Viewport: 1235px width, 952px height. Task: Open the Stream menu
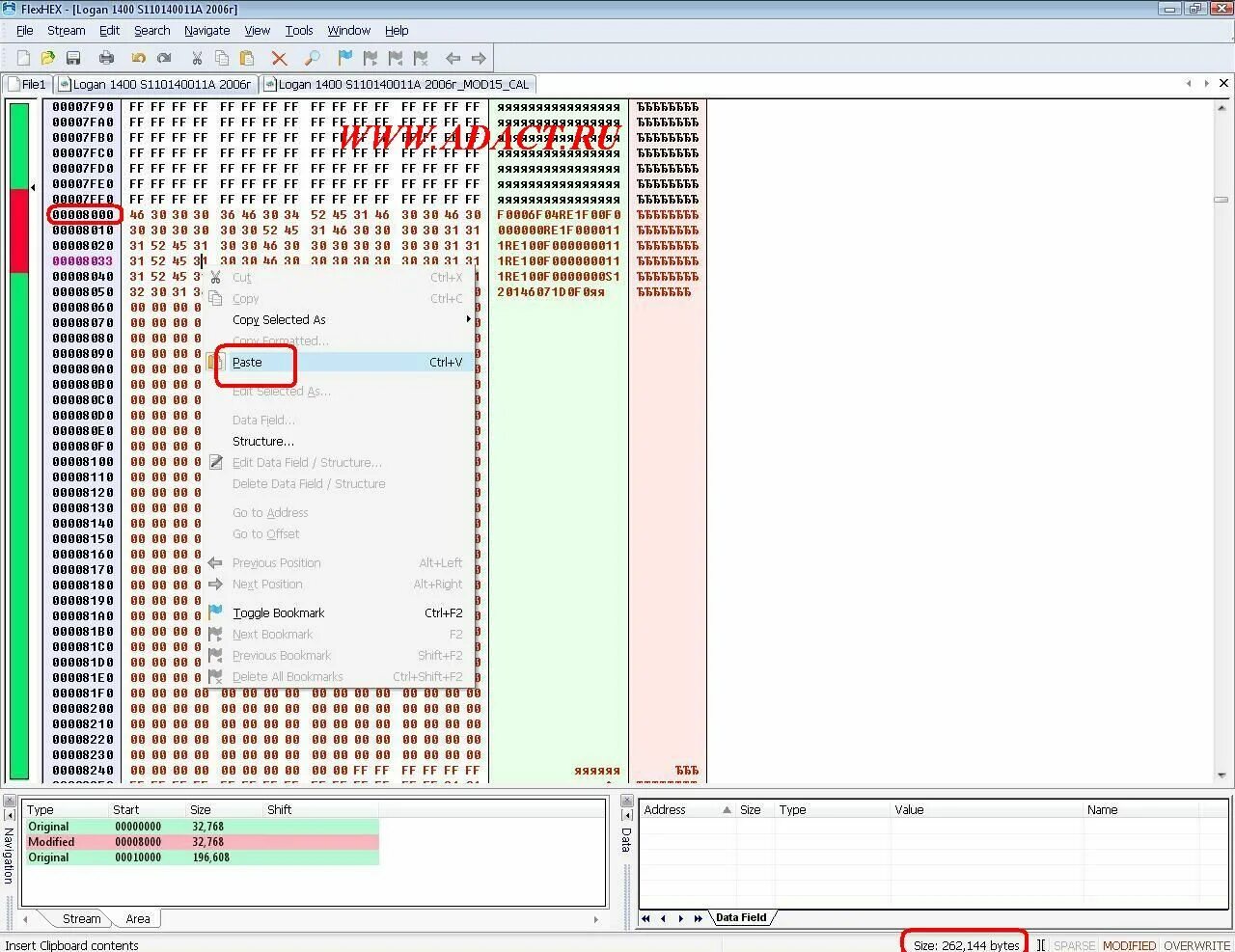click(67, 30)
